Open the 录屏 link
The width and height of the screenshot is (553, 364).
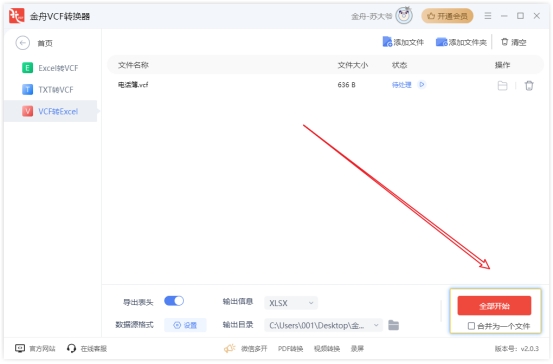[x=357, y=349]
